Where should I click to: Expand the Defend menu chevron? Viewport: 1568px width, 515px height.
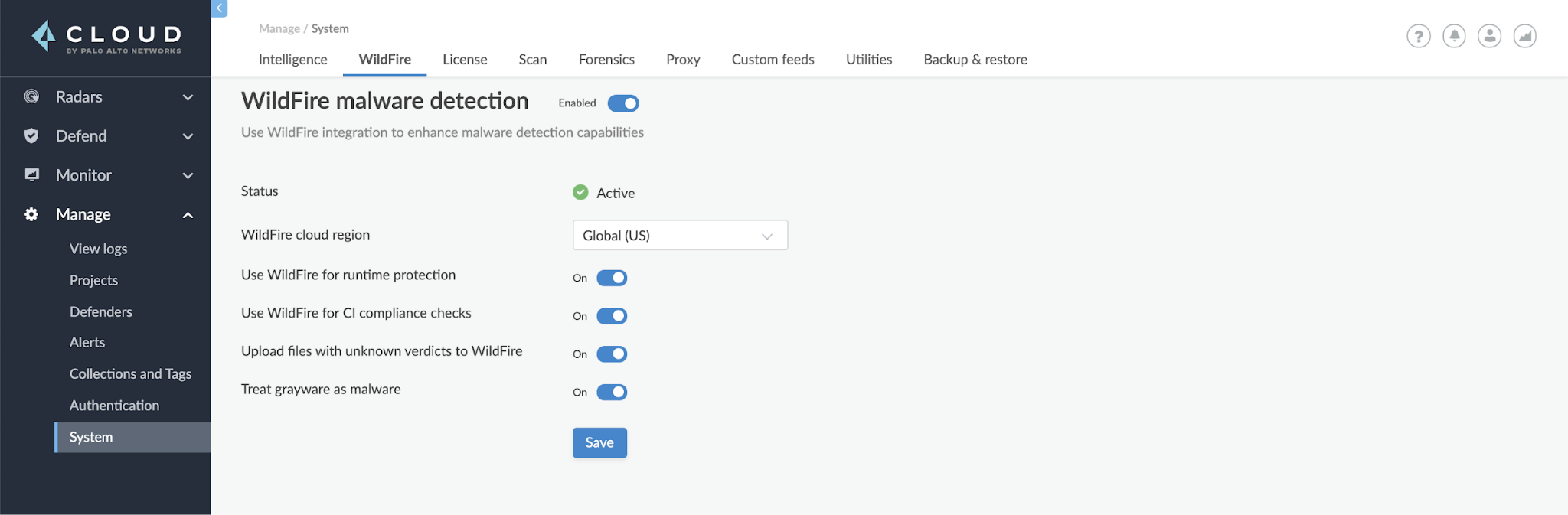tap(188, 136)
